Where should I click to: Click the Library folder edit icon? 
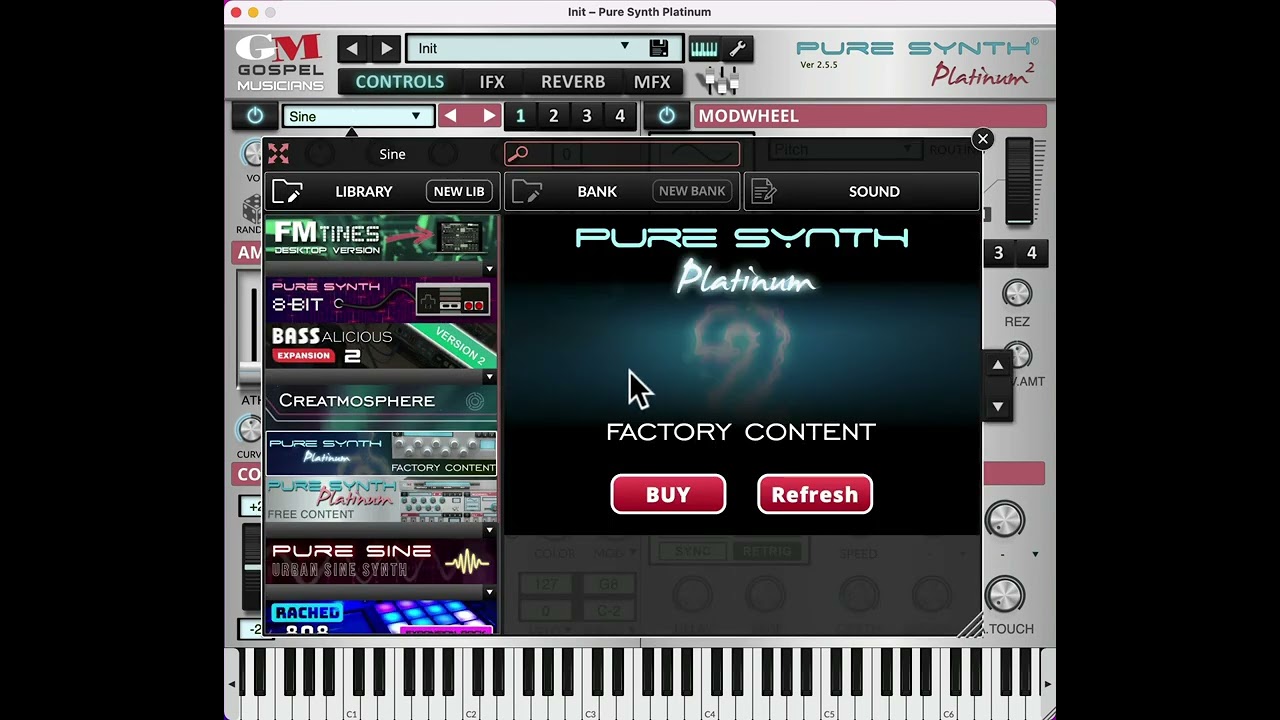[287, 191]
